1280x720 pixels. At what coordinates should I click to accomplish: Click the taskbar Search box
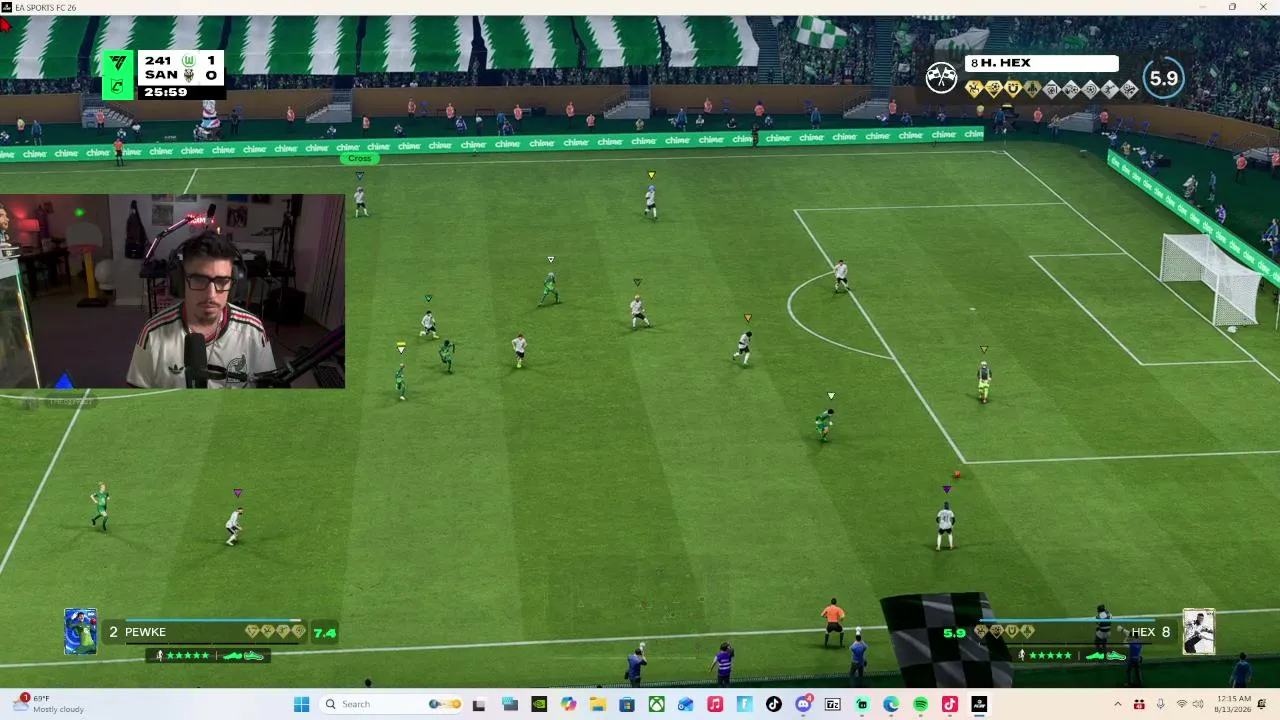(x=392, y=704)
